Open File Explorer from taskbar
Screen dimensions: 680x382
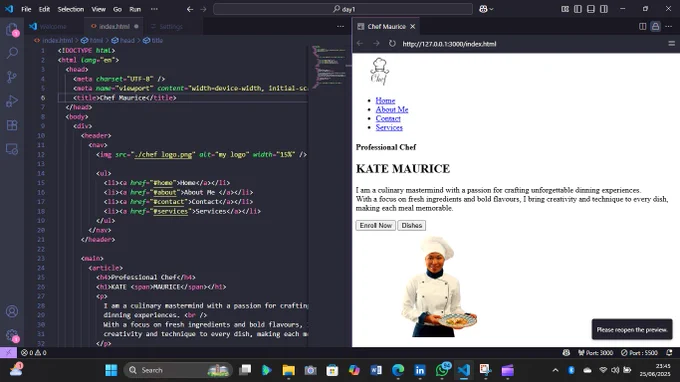288,370
